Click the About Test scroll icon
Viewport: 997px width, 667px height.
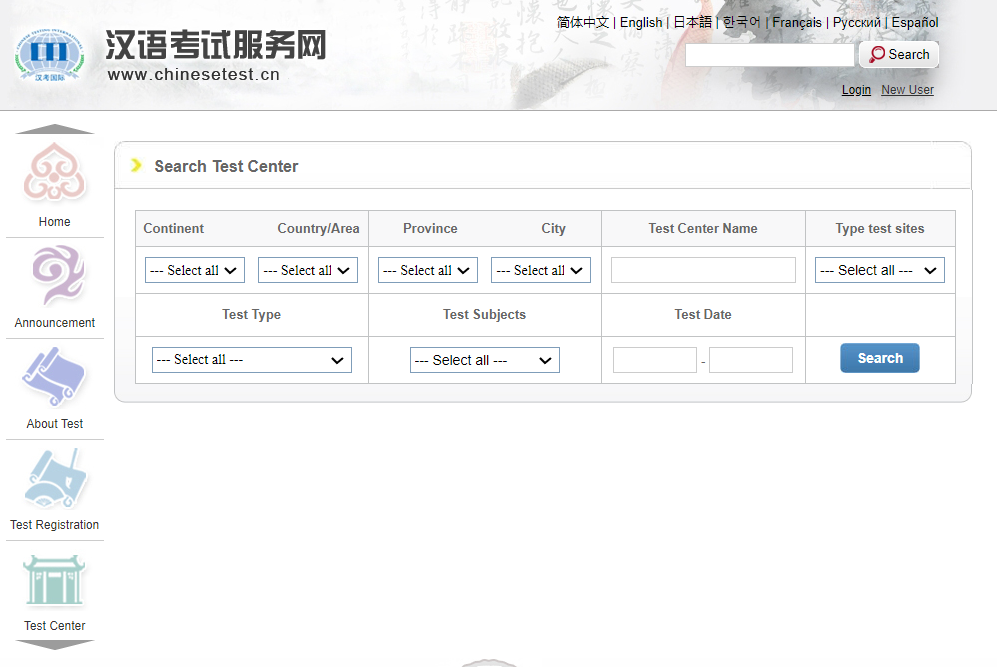tap(55, 376)
